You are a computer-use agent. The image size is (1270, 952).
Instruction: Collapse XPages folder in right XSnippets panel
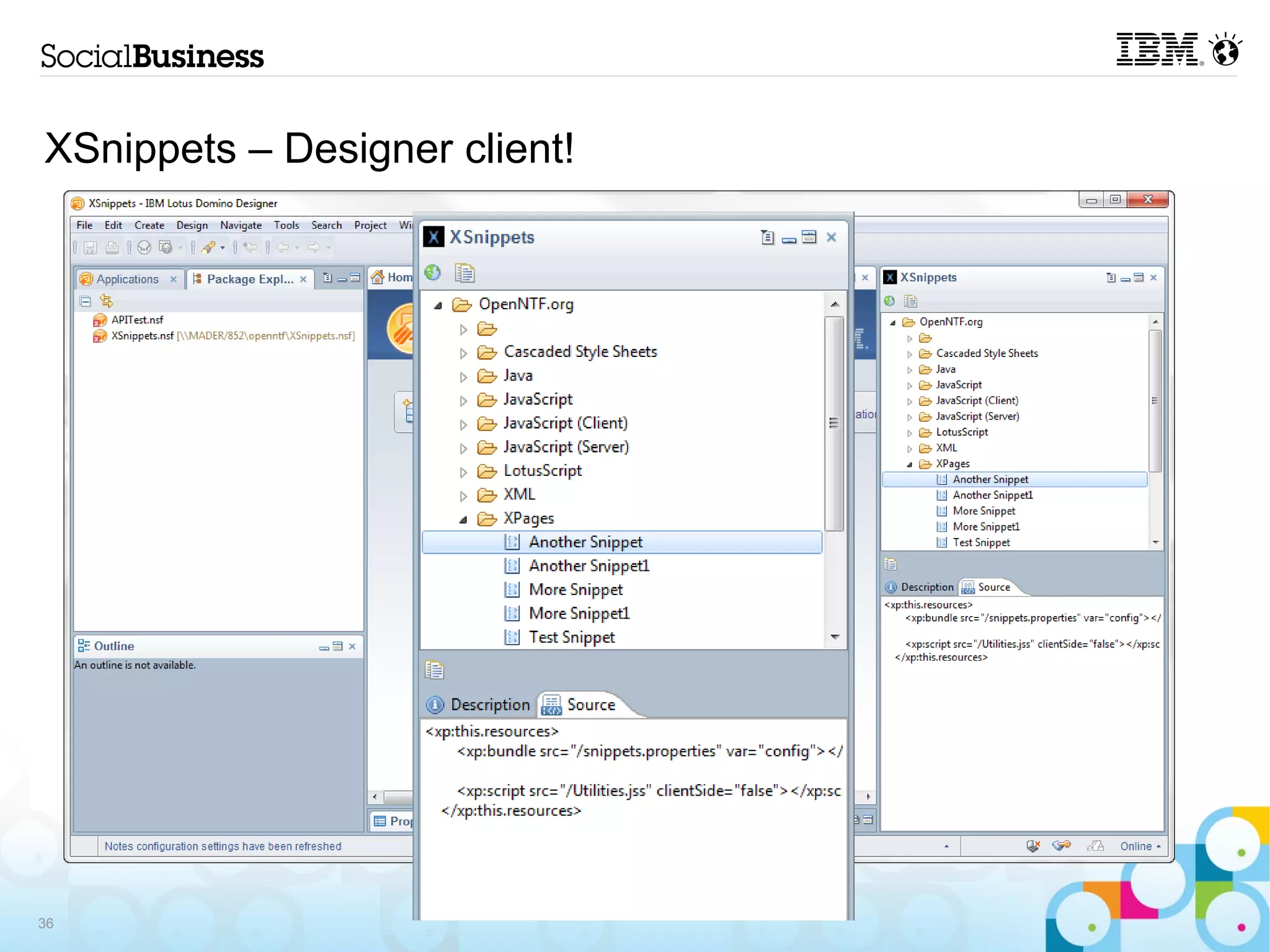pos(910,464)
